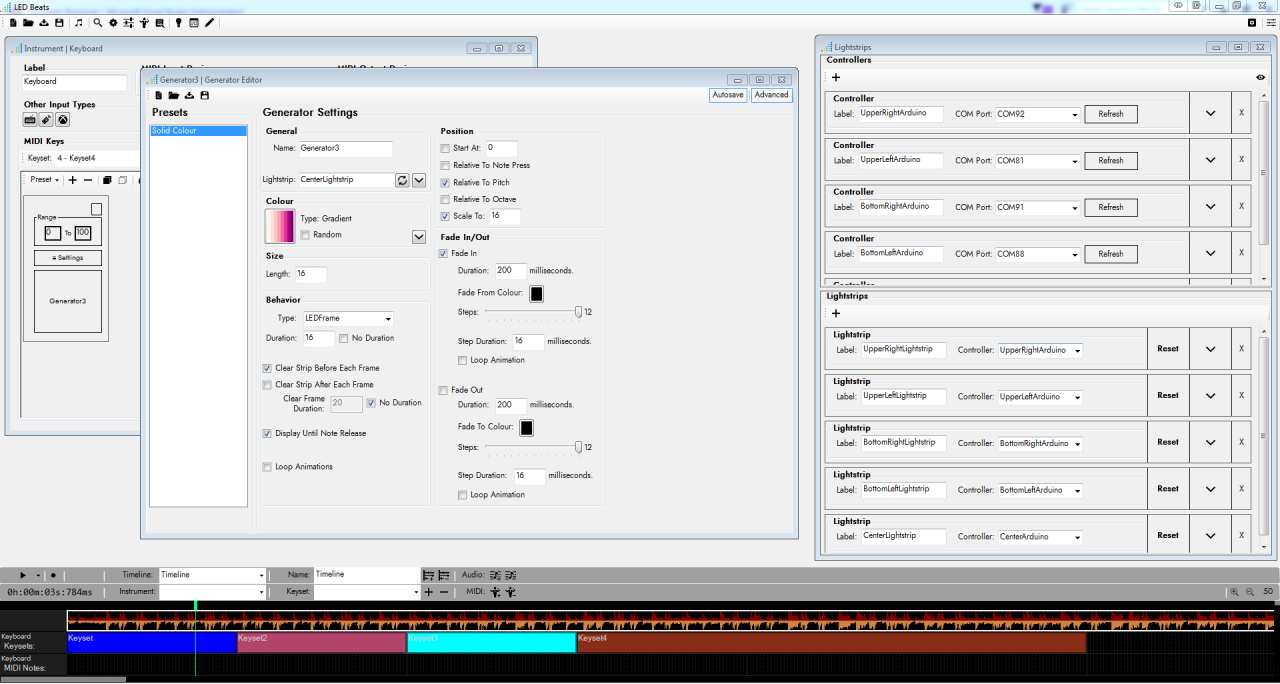Open the Settings button in Instrument window
The height and width of the screenshot is (684, 1280).
coord(67,258)
